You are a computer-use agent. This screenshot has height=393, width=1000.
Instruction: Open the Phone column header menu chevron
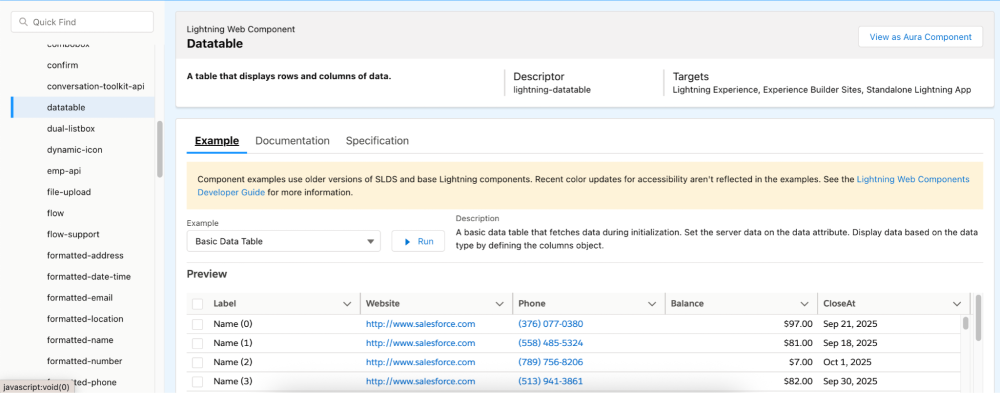[x=652, y=304]
